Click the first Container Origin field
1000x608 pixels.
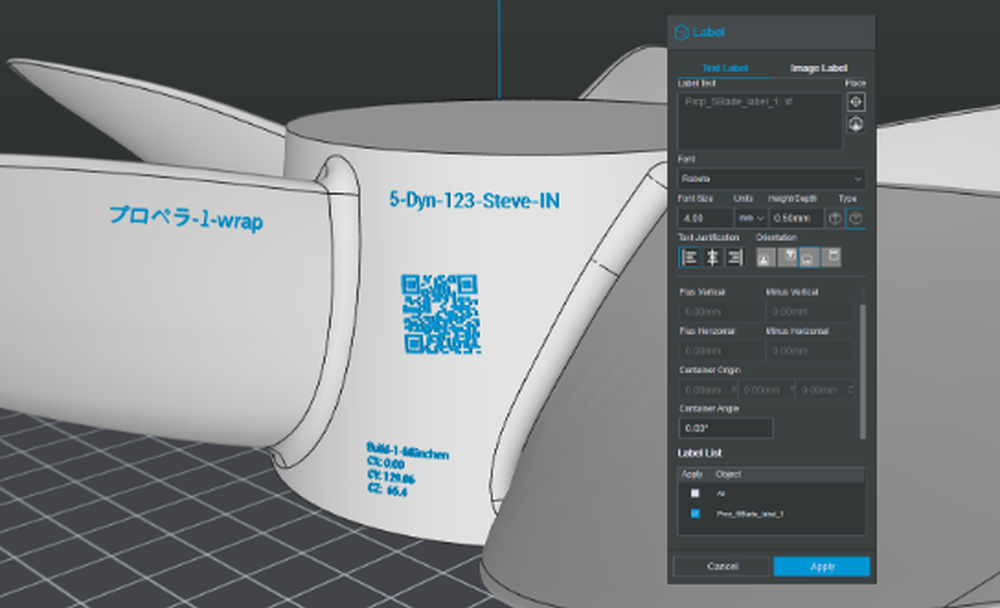pos(707,390)
